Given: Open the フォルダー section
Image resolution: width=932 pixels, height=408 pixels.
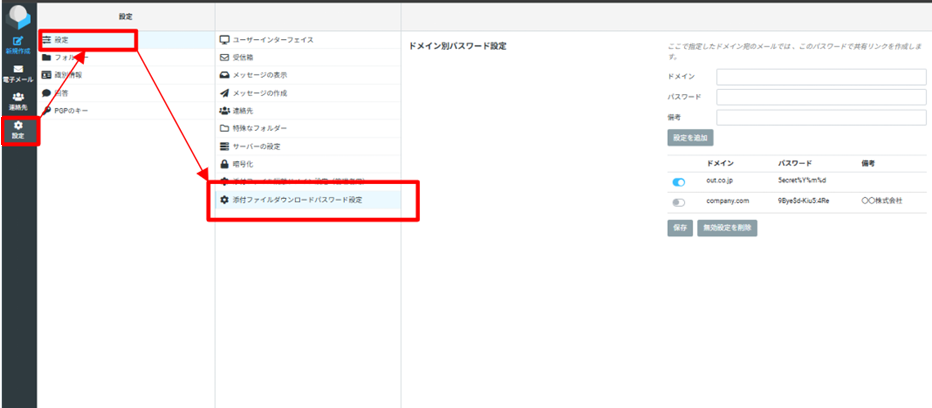Looking at the screenshot, I should click(x=127, y=58).
